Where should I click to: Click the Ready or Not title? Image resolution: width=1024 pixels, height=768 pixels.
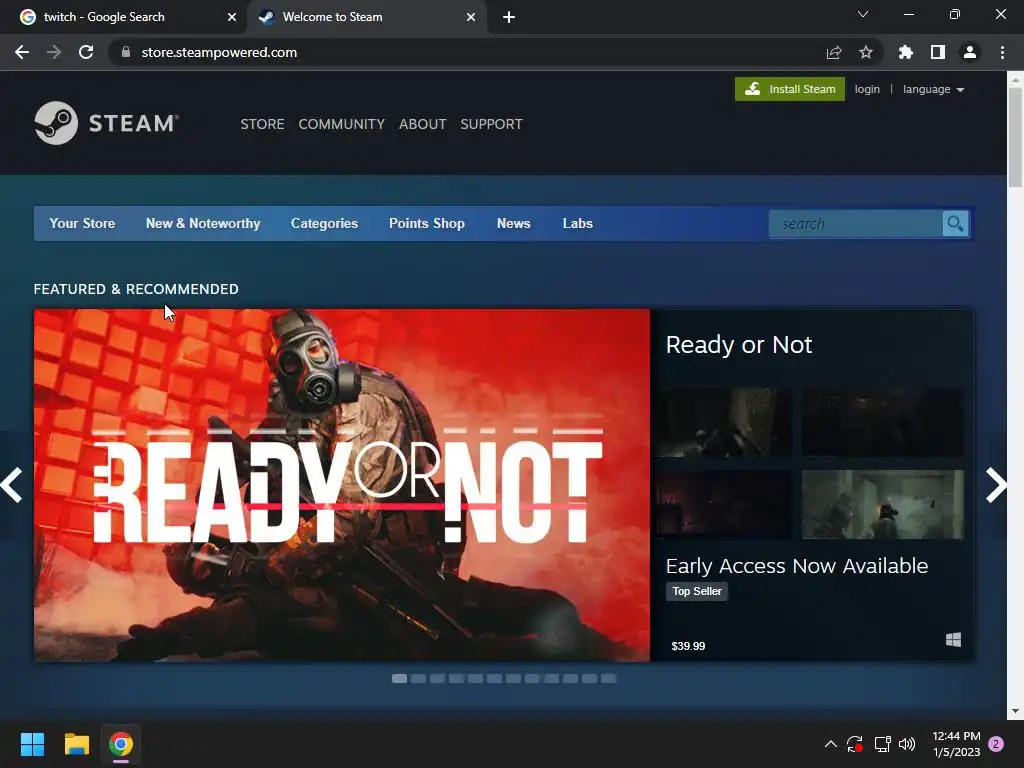[739, 344]
